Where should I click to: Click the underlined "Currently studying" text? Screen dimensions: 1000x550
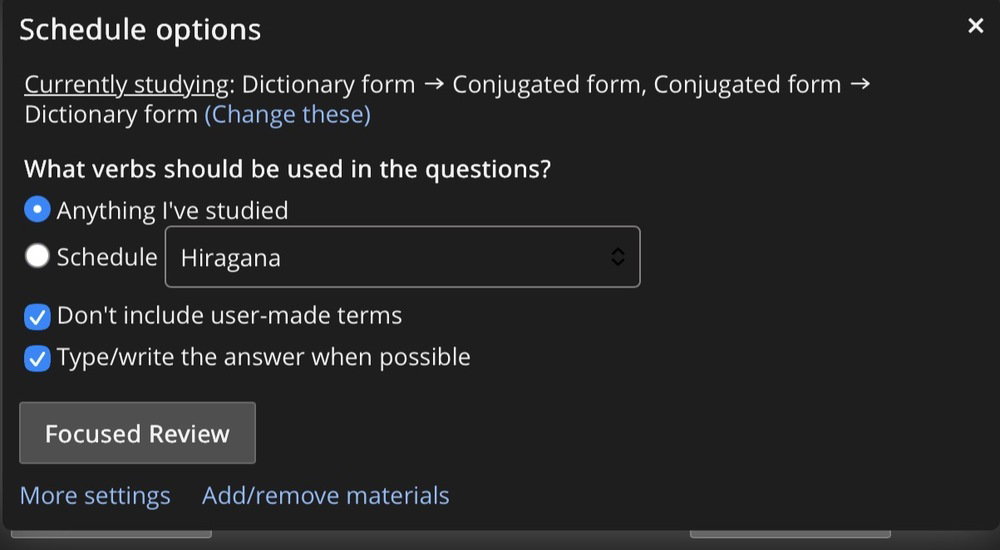126,84
